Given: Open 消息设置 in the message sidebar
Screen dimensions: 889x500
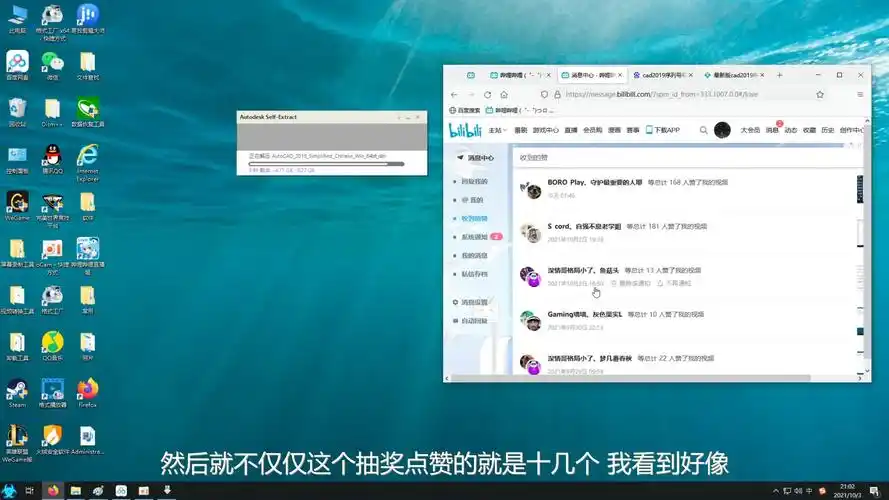Looking at the screenshot, I should pyautogui.click(x=474, y=302).
